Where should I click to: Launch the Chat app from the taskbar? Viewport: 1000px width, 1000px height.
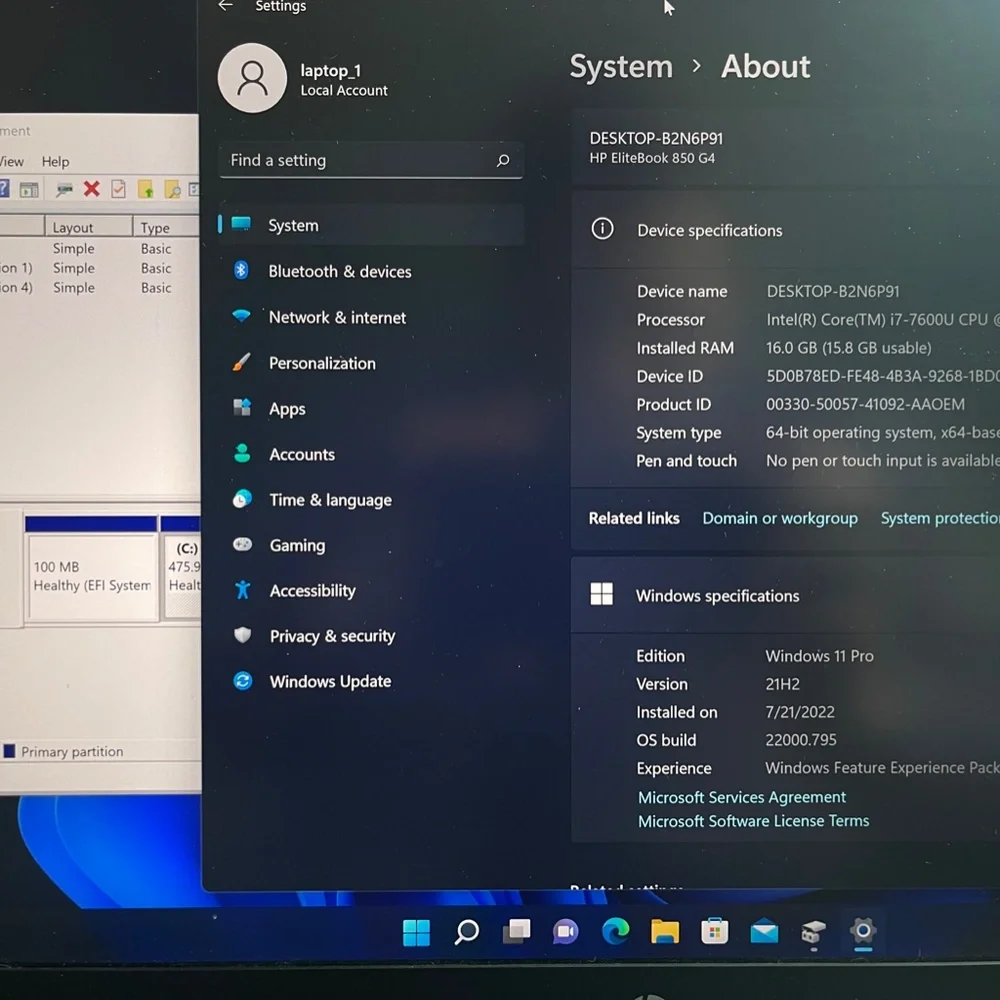(566, 932)
